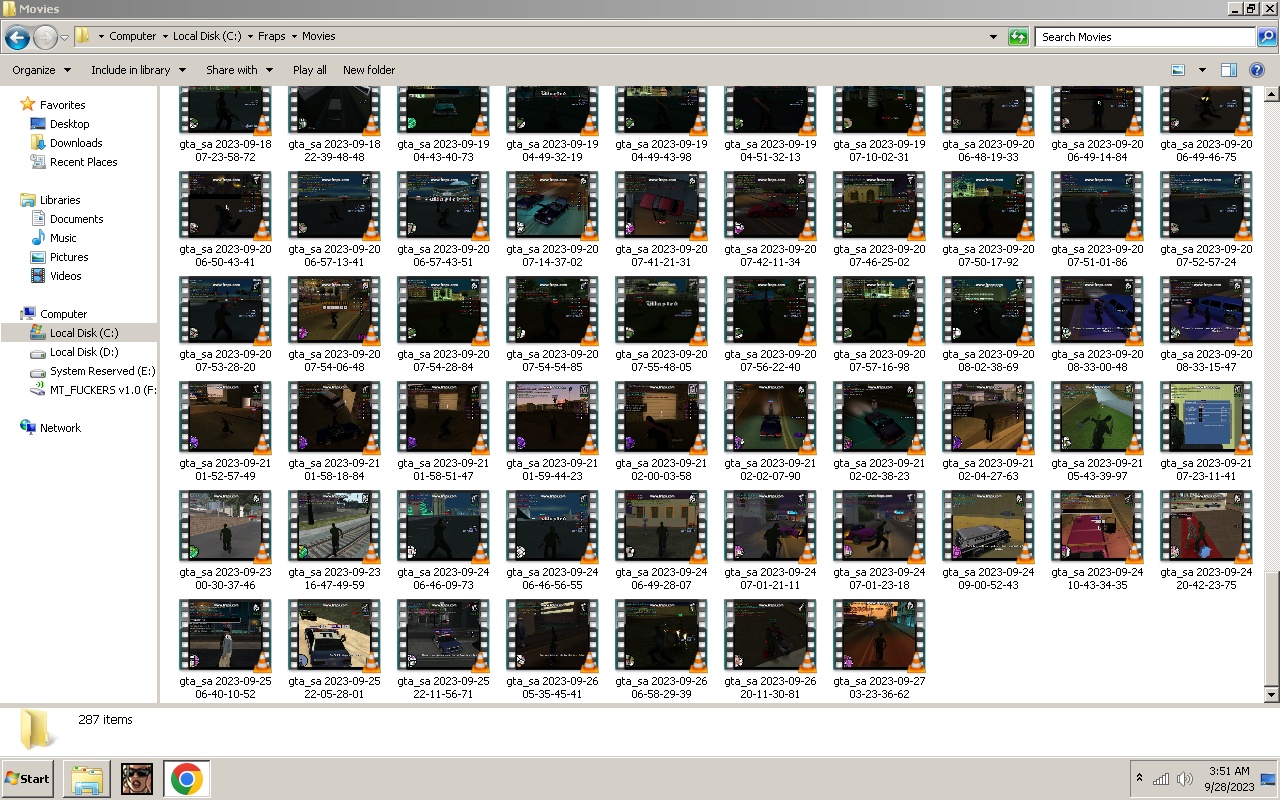Open the Include in library menu
Viewport: 1280px width, 800px height.
[138, 70]
